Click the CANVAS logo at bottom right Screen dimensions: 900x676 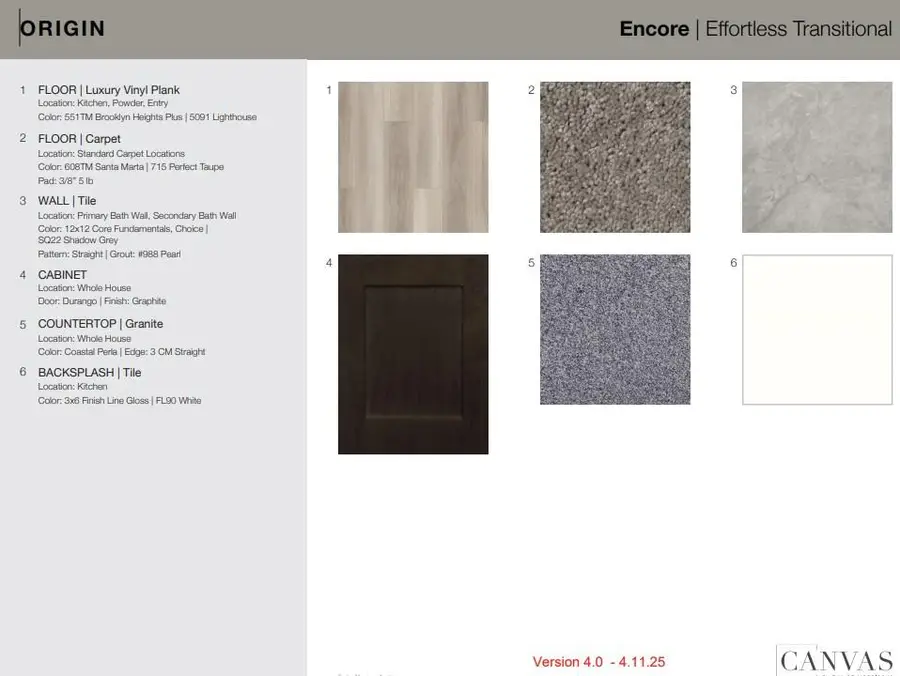click(835, 660)
